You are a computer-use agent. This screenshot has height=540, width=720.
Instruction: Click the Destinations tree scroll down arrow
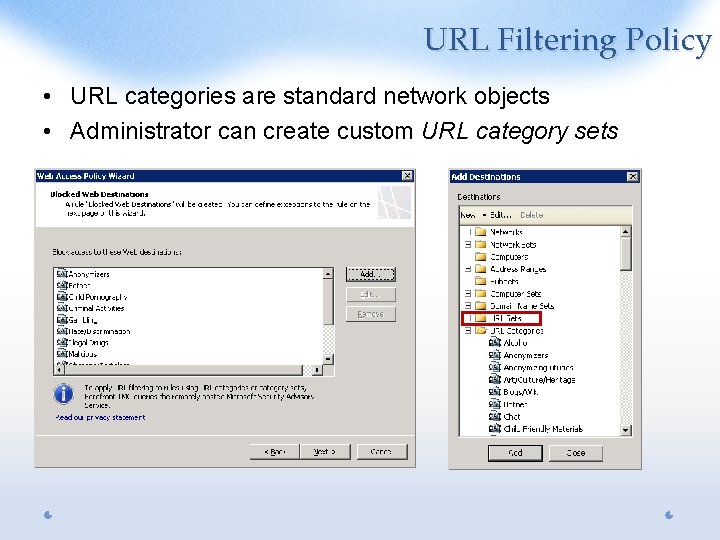[x=625, y=430]
